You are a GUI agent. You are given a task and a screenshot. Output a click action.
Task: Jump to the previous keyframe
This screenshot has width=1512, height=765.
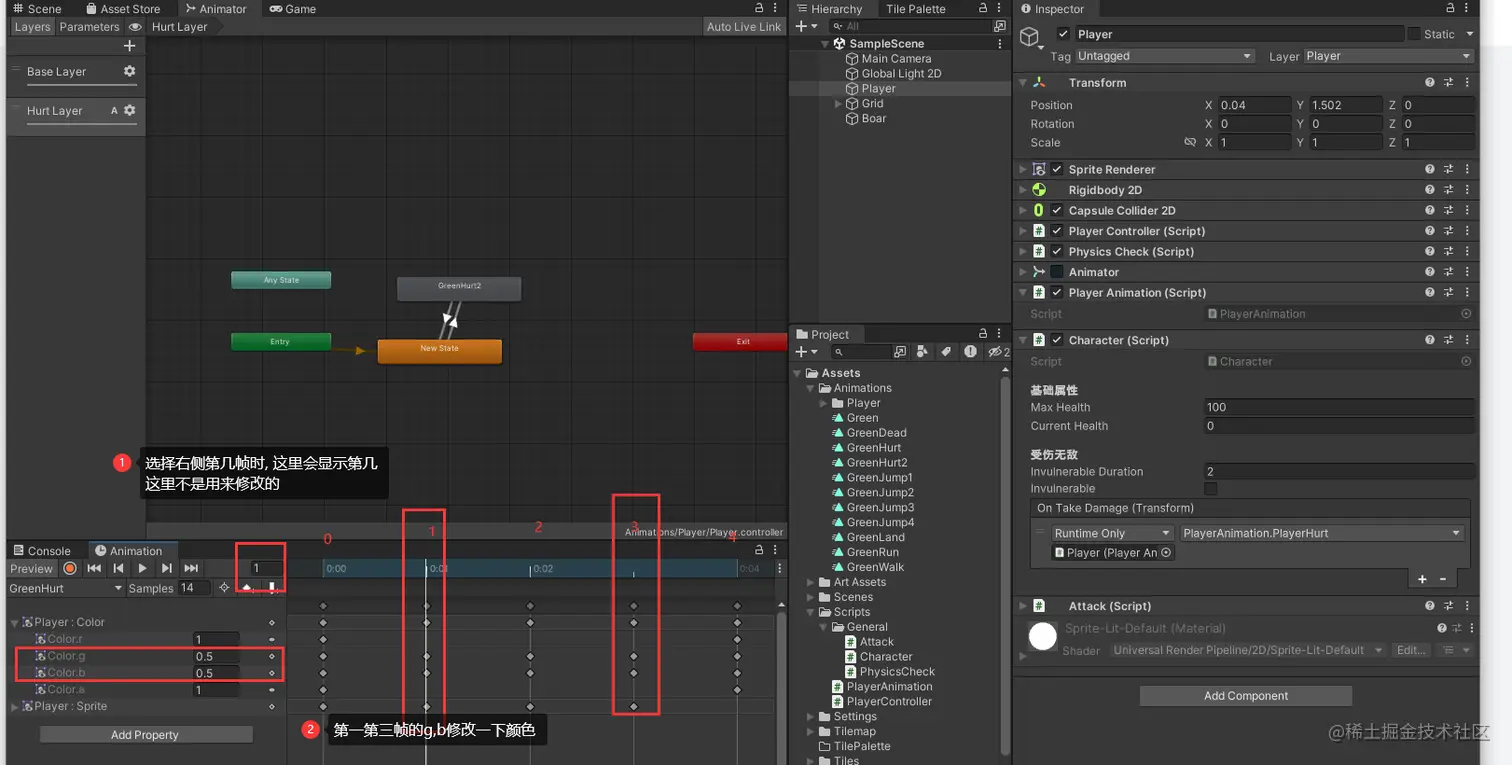pos(118,568)
